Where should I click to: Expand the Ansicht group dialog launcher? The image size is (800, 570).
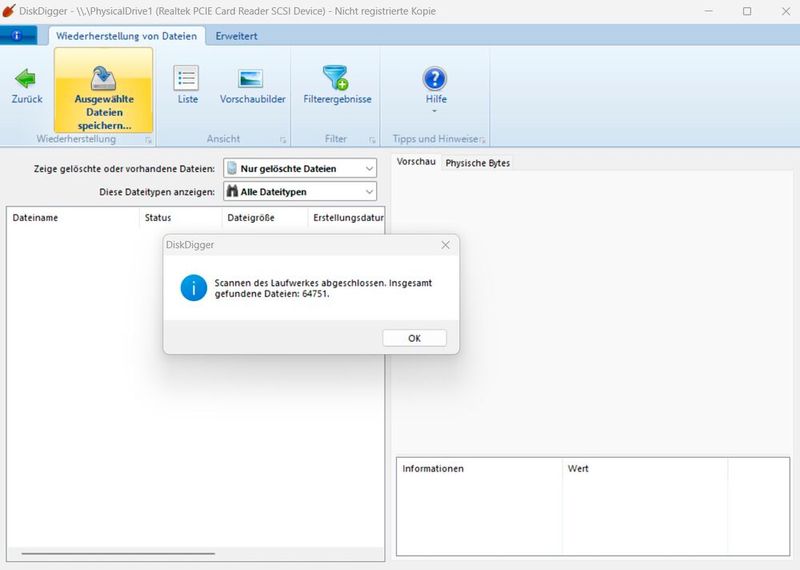[x=283, y=140]
